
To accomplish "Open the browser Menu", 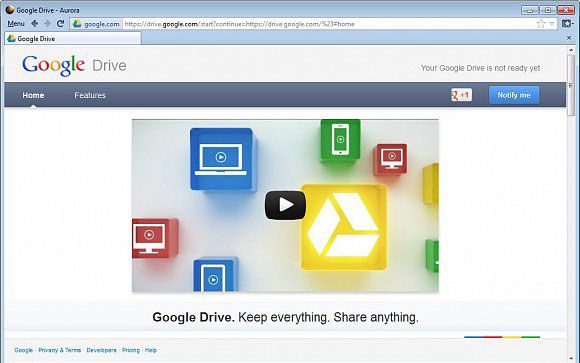I will click(16, 24).
